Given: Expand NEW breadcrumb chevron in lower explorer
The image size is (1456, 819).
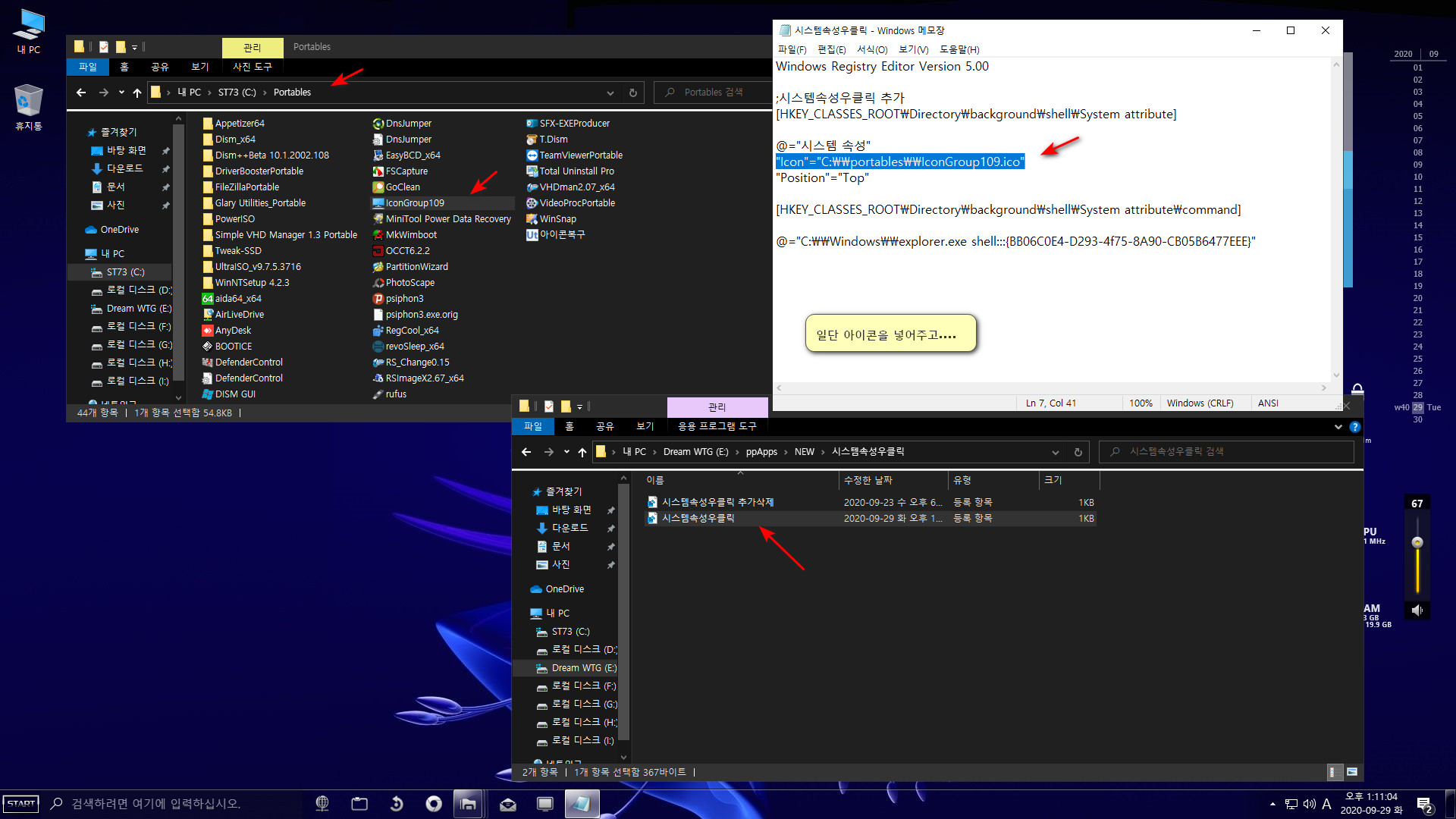Looking at the screenshot, I should pyautogui.click(x=823, y=452).
